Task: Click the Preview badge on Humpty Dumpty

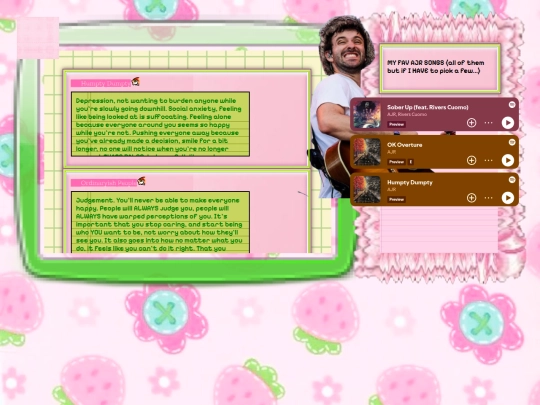Action: click(x=396, y=199)
